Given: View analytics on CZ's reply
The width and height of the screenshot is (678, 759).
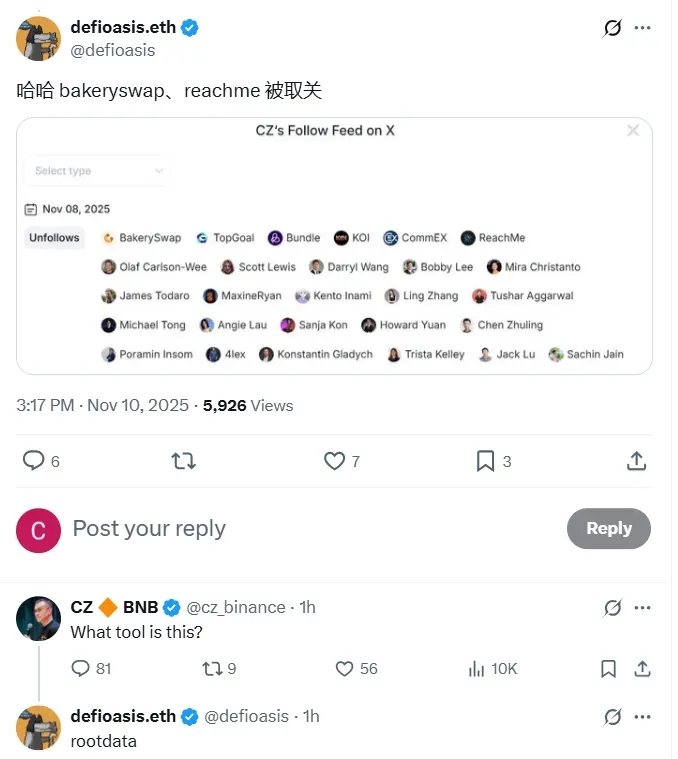Looking at the screenshot, I should pos(477,668).
